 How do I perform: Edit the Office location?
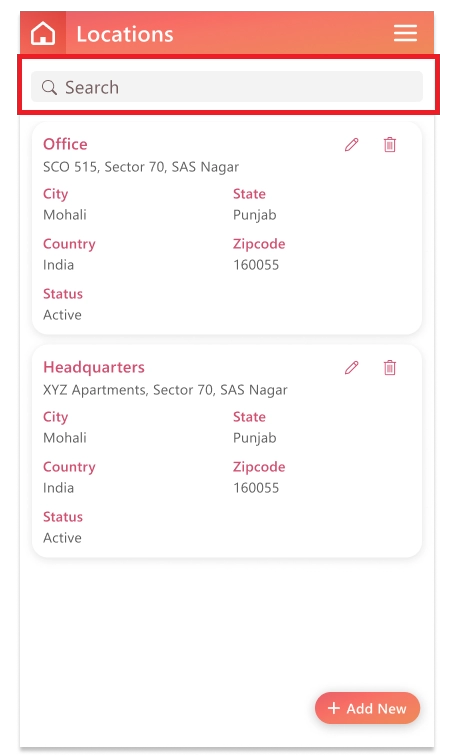pyautogui.click(x=352, y=144)
